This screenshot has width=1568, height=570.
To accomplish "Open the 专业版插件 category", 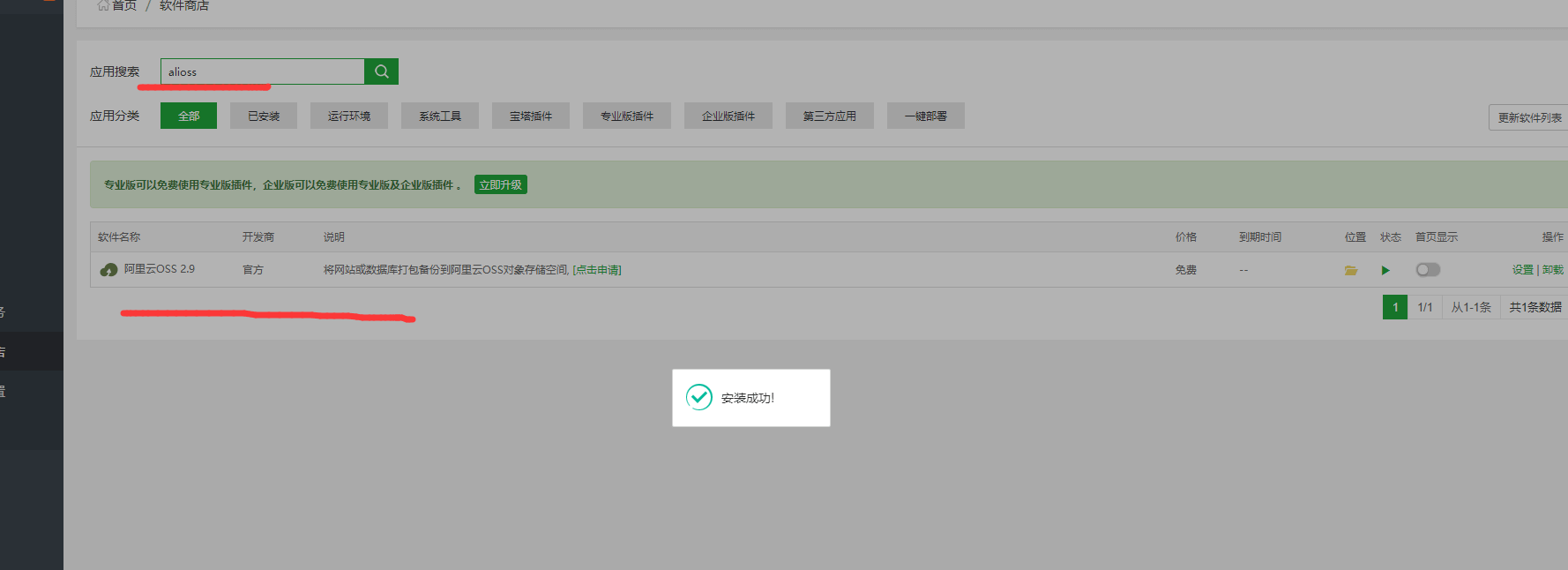I will click(626, 116).
